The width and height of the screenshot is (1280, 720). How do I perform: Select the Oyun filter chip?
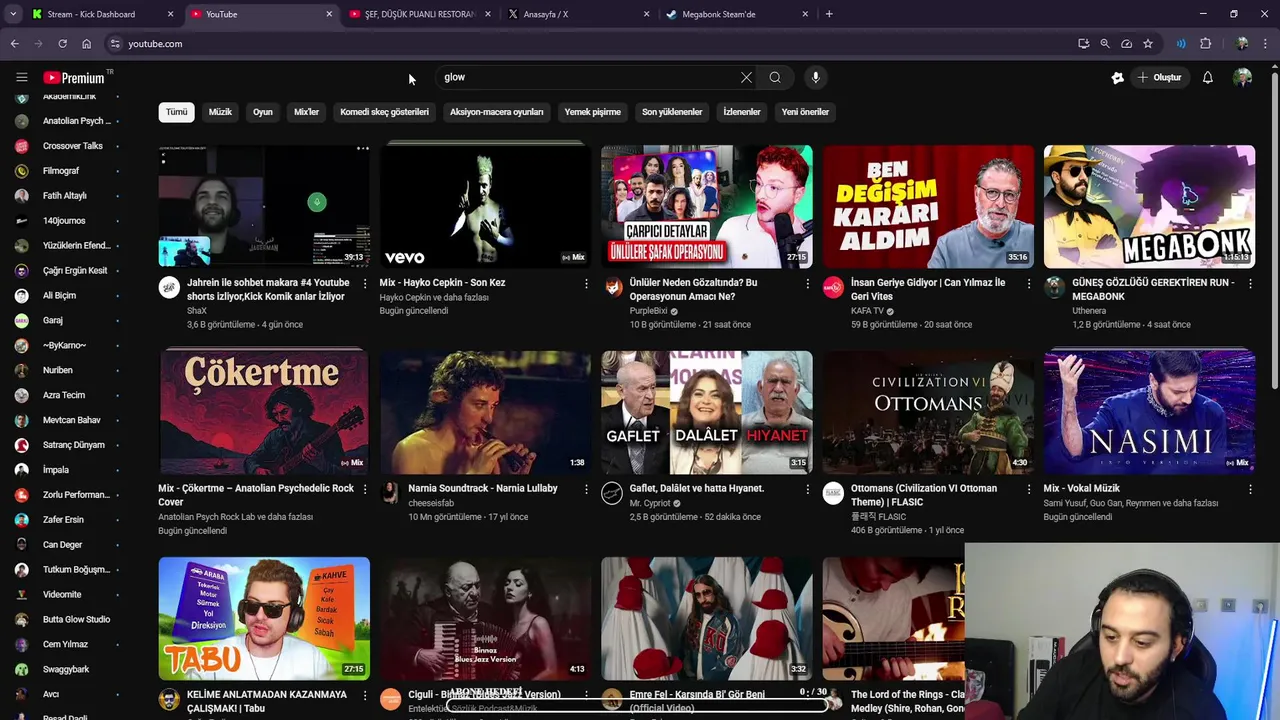pyautogui.click(x=263, y=112)
